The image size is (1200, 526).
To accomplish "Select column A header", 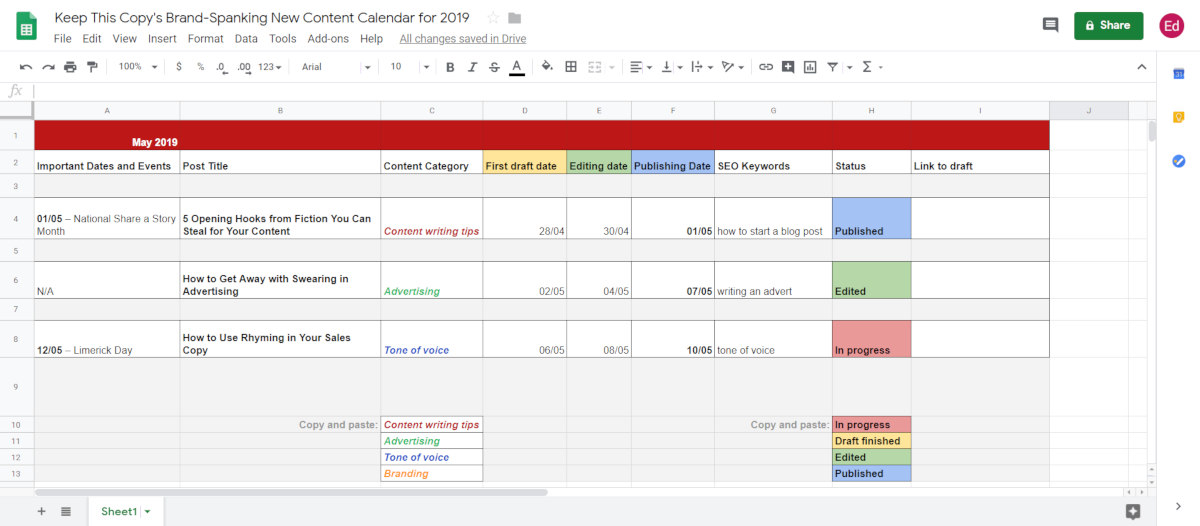I will 107,110.
